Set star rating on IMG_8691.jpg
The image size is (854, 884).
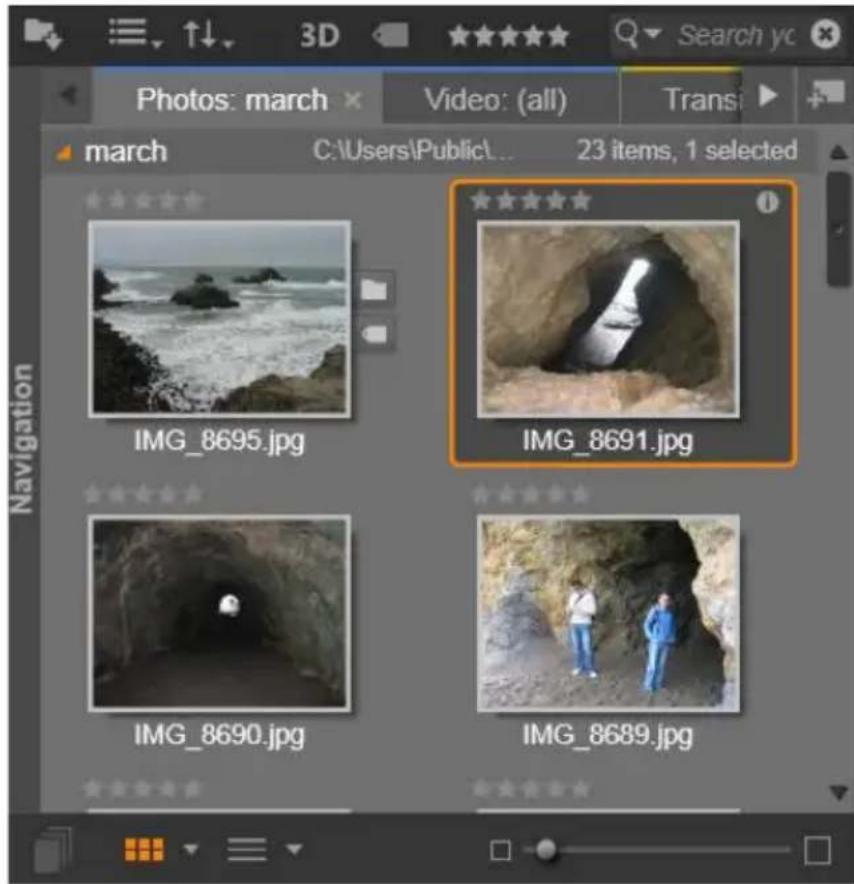click(531, 200)
